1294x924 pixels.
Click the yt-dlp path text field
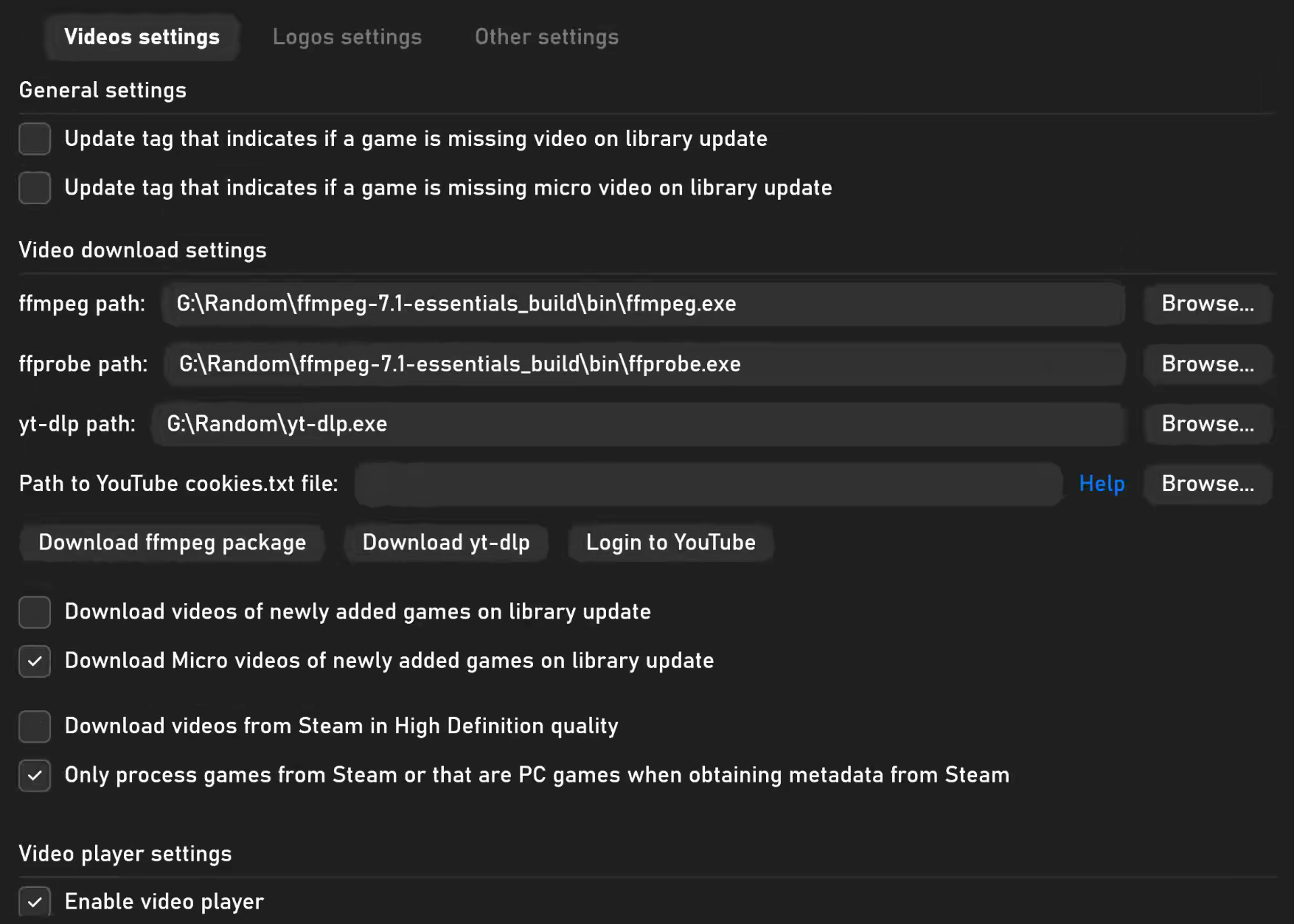tap(639, 424)
